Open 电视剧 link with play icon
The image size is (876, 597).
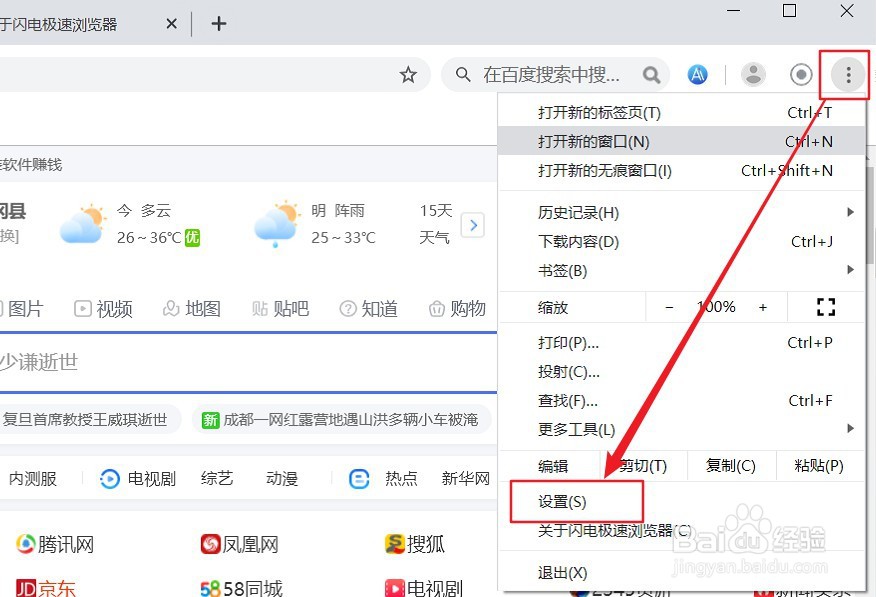(137, 479)
